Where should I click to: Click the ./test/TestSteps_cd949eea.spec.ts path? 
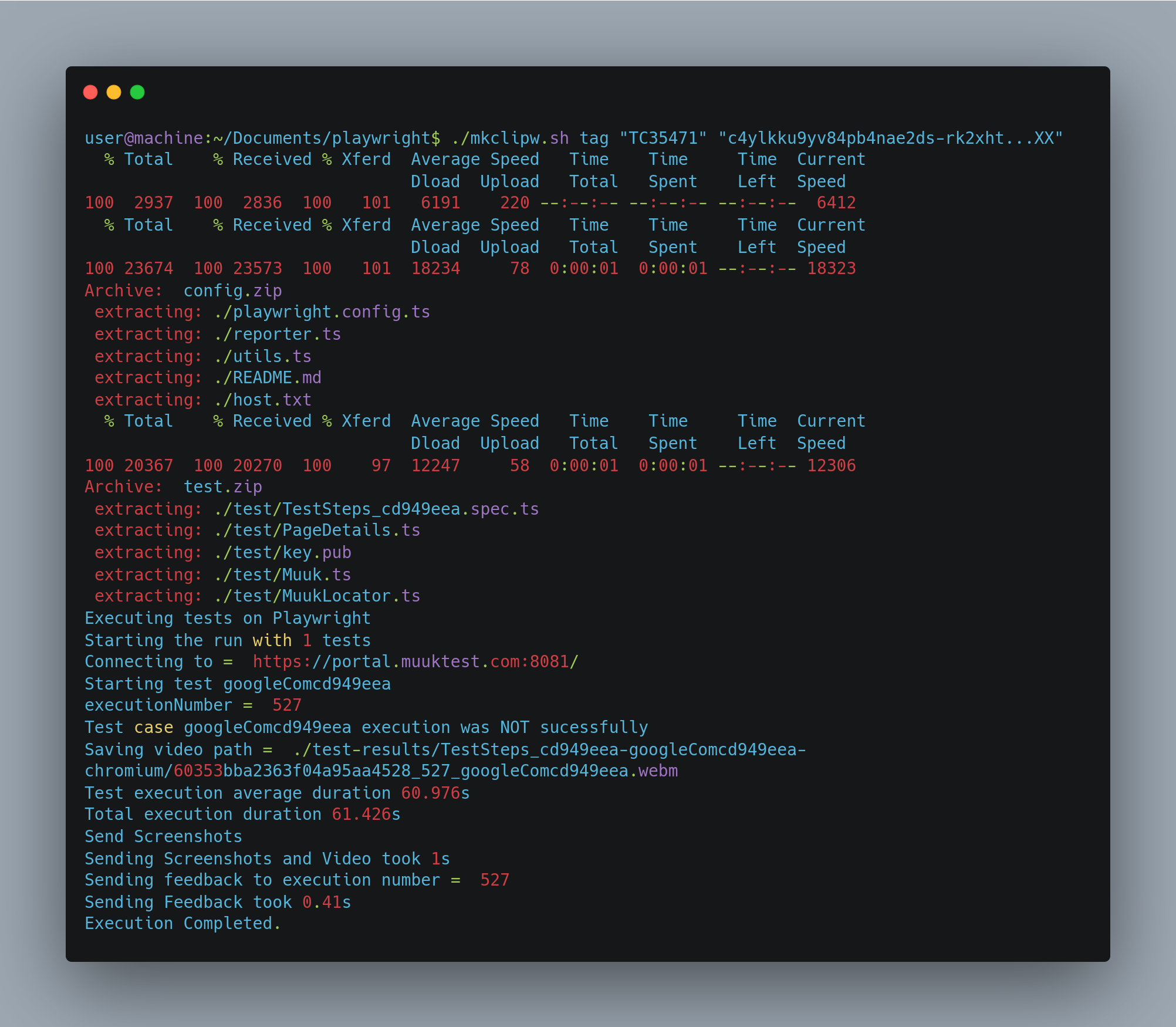pyautogui.click(x=376, y=509)
